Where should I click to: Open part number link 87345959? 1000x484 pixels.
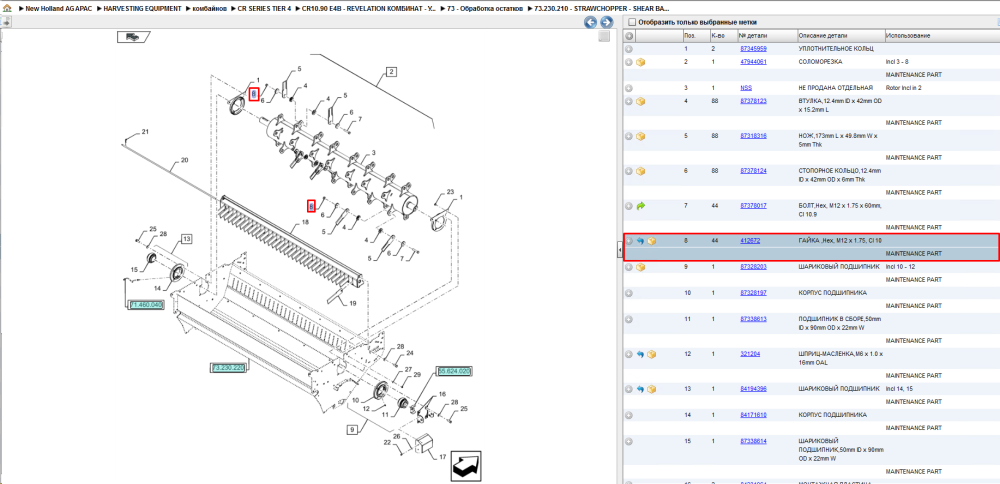click(753, 48)
